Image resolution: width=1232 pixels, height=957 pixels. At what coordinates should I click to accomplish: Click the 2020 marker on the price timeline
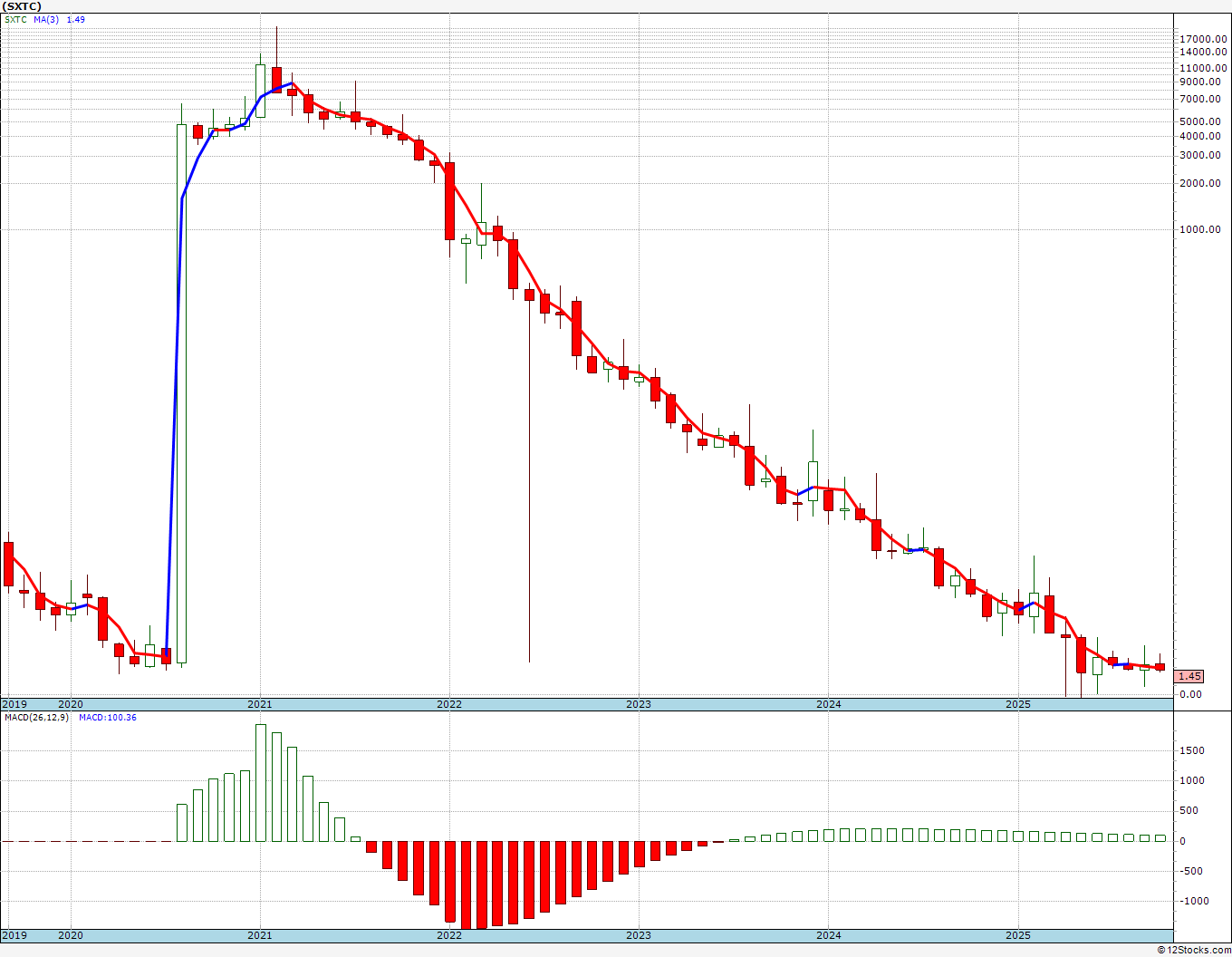tap(70, 704)
